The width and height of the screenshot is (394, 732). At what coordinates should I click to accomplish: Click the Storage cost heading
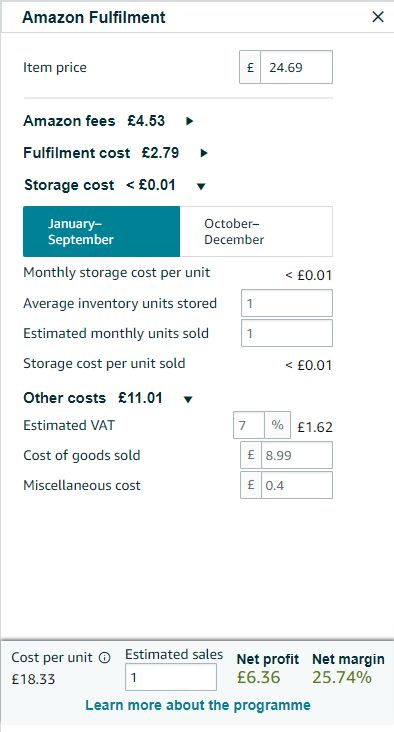coord(69,185)
